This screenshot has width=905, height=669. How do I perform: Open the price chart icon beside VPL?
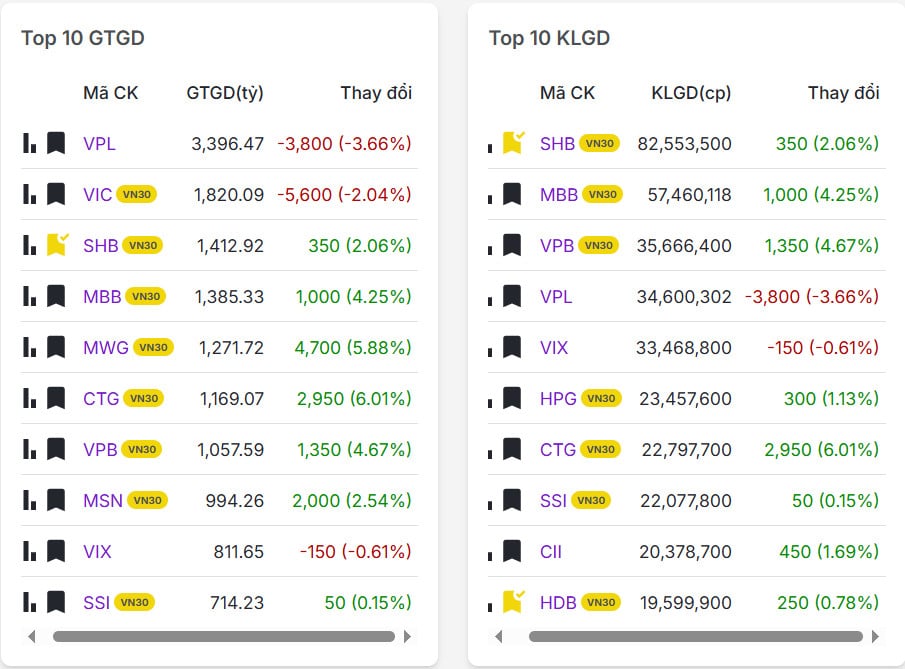[28, 143]
